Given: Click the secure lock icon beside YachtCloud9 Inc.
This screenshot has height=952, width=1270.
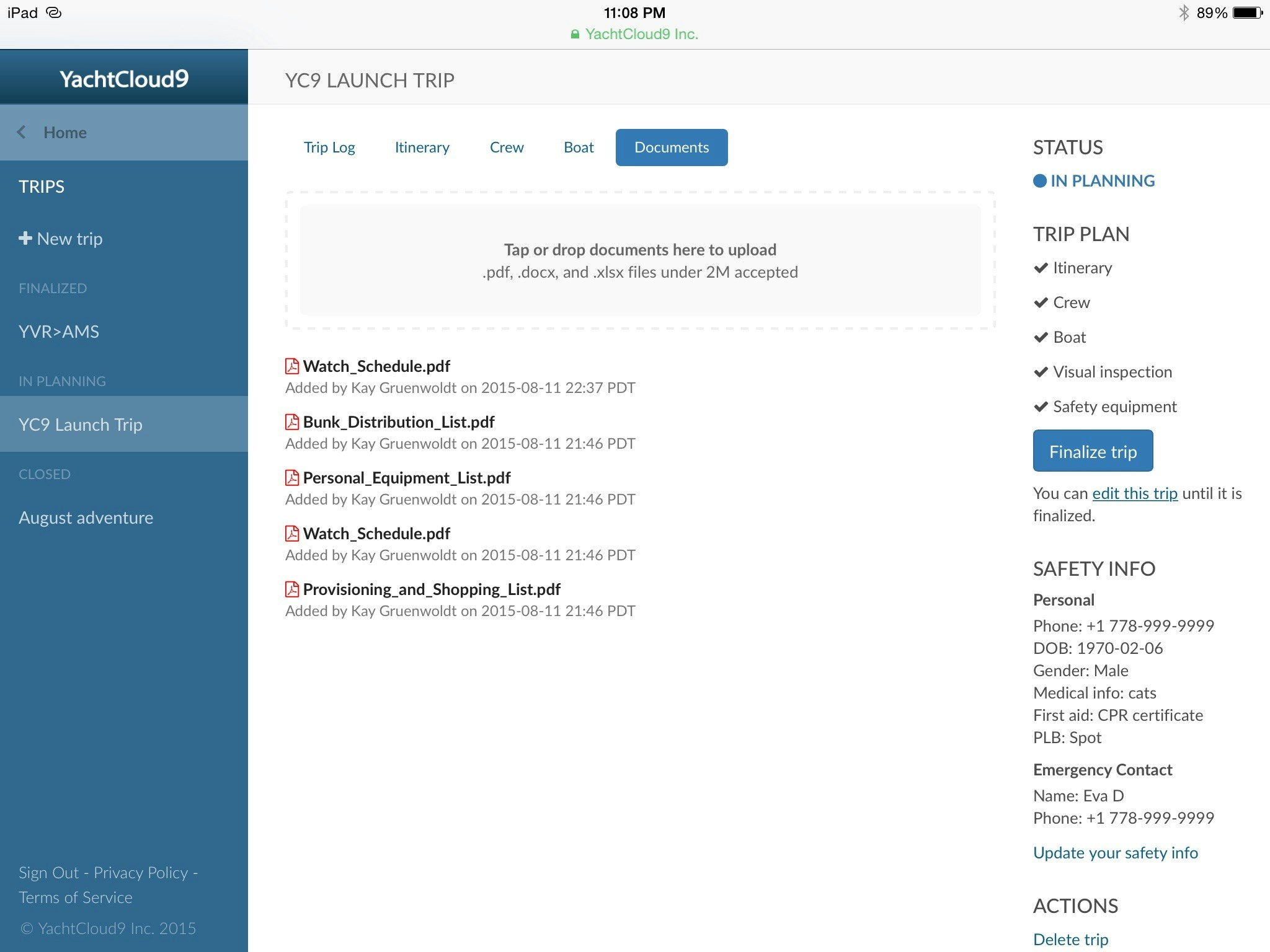Looking at the screenshot, I should coord(574,34).
